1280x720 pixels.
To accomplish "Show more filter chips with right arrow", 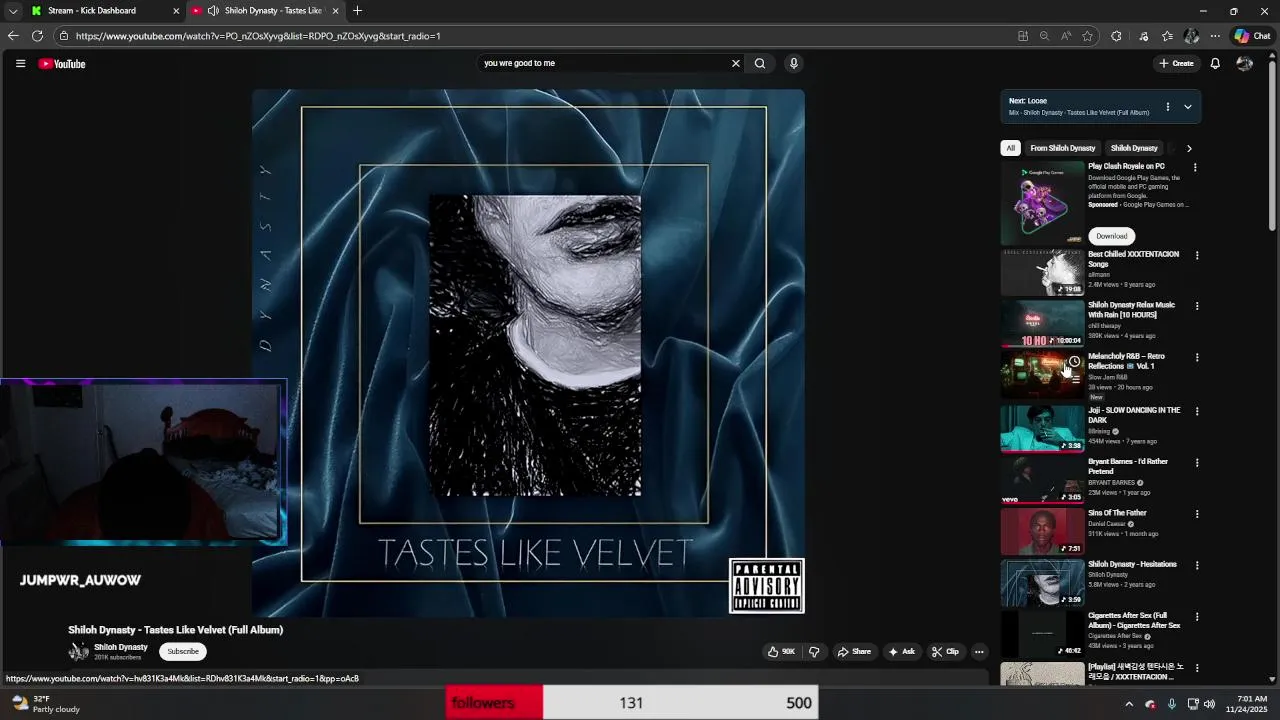I will pyautogui.click(x=1189, y=148).
